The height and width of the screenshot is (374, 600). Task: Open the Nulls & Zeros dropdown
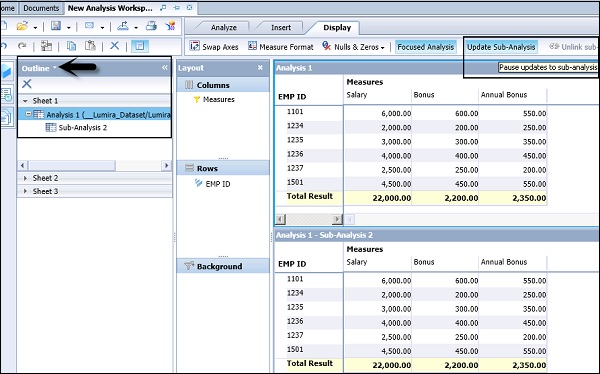point(353,47)
